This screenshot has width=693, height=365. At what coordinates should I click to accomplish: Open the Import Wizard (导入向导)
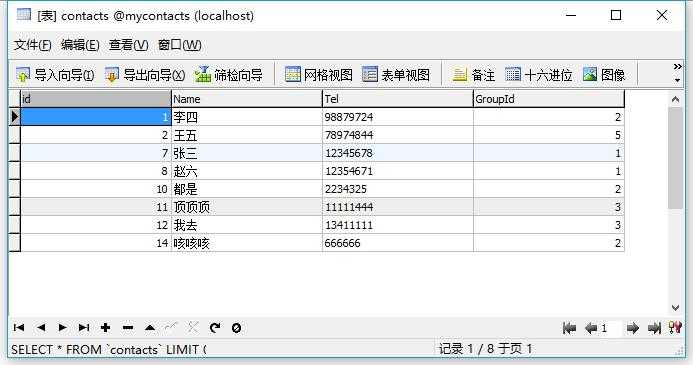(x=55, y=75)
